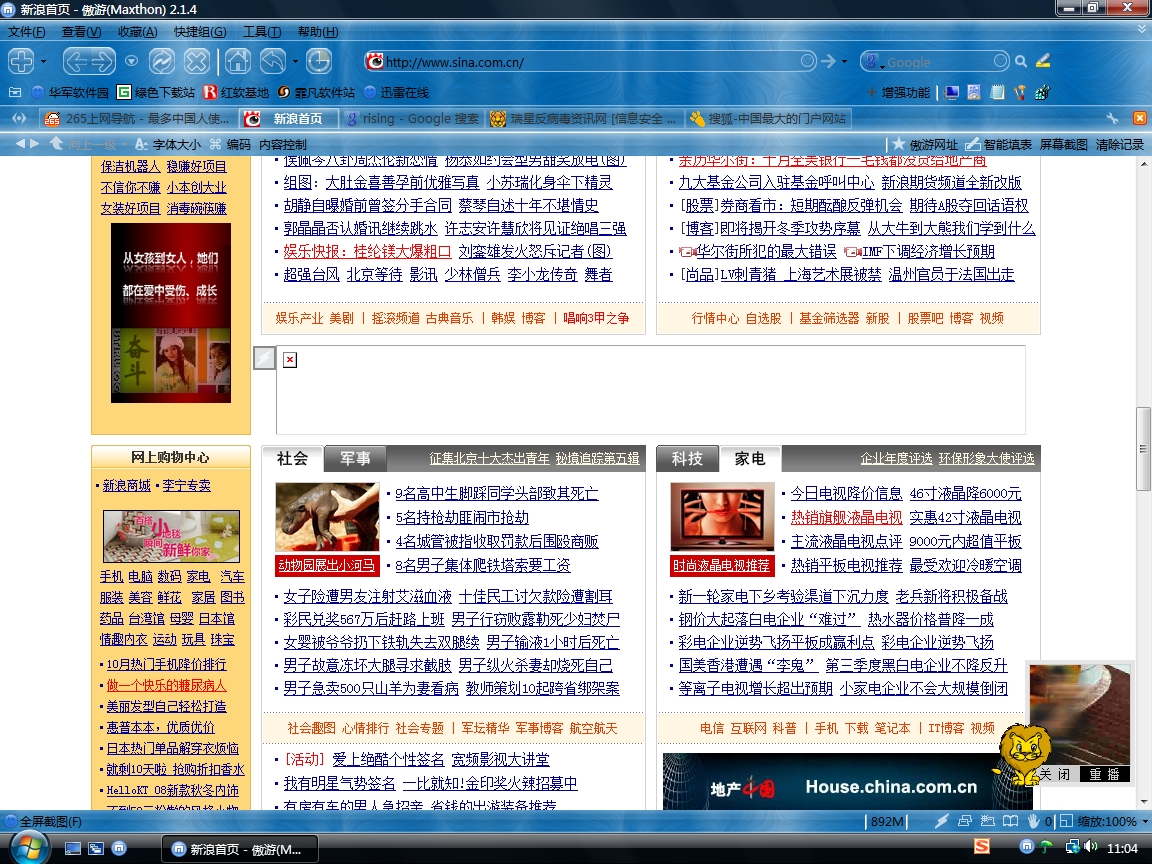Click the Go arrow beside address bar
This screenshot has width=1152, height=864.
pos(829,61)
